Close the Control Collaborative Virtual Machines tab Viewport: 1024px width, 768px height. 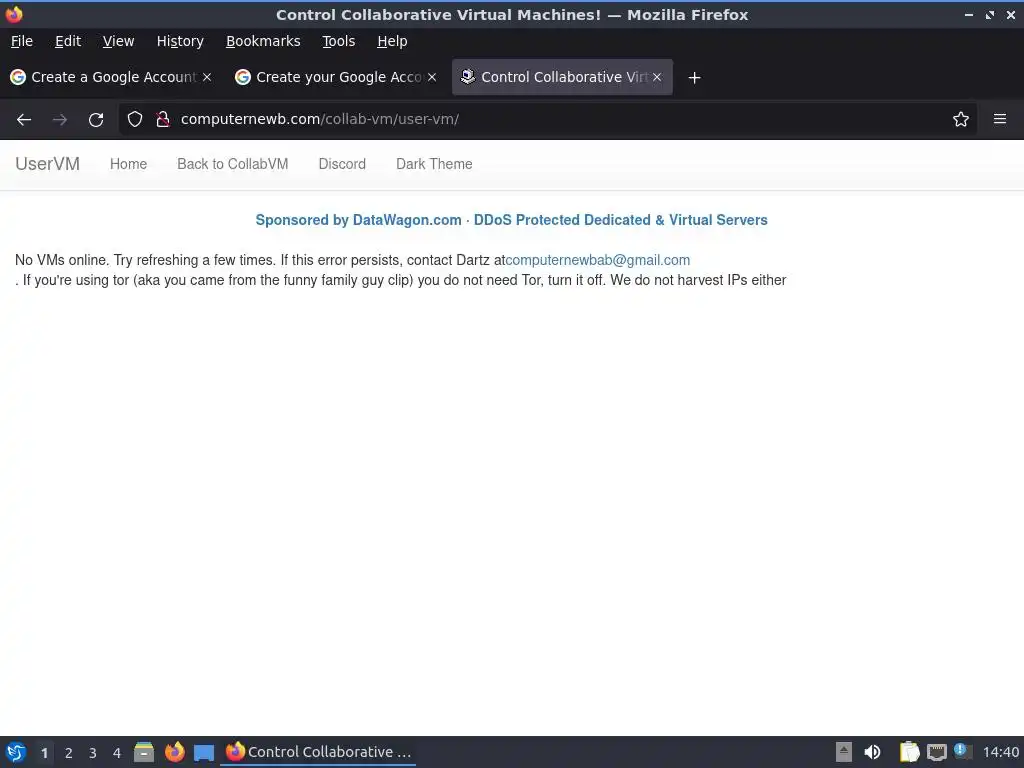tap(657, 77)
